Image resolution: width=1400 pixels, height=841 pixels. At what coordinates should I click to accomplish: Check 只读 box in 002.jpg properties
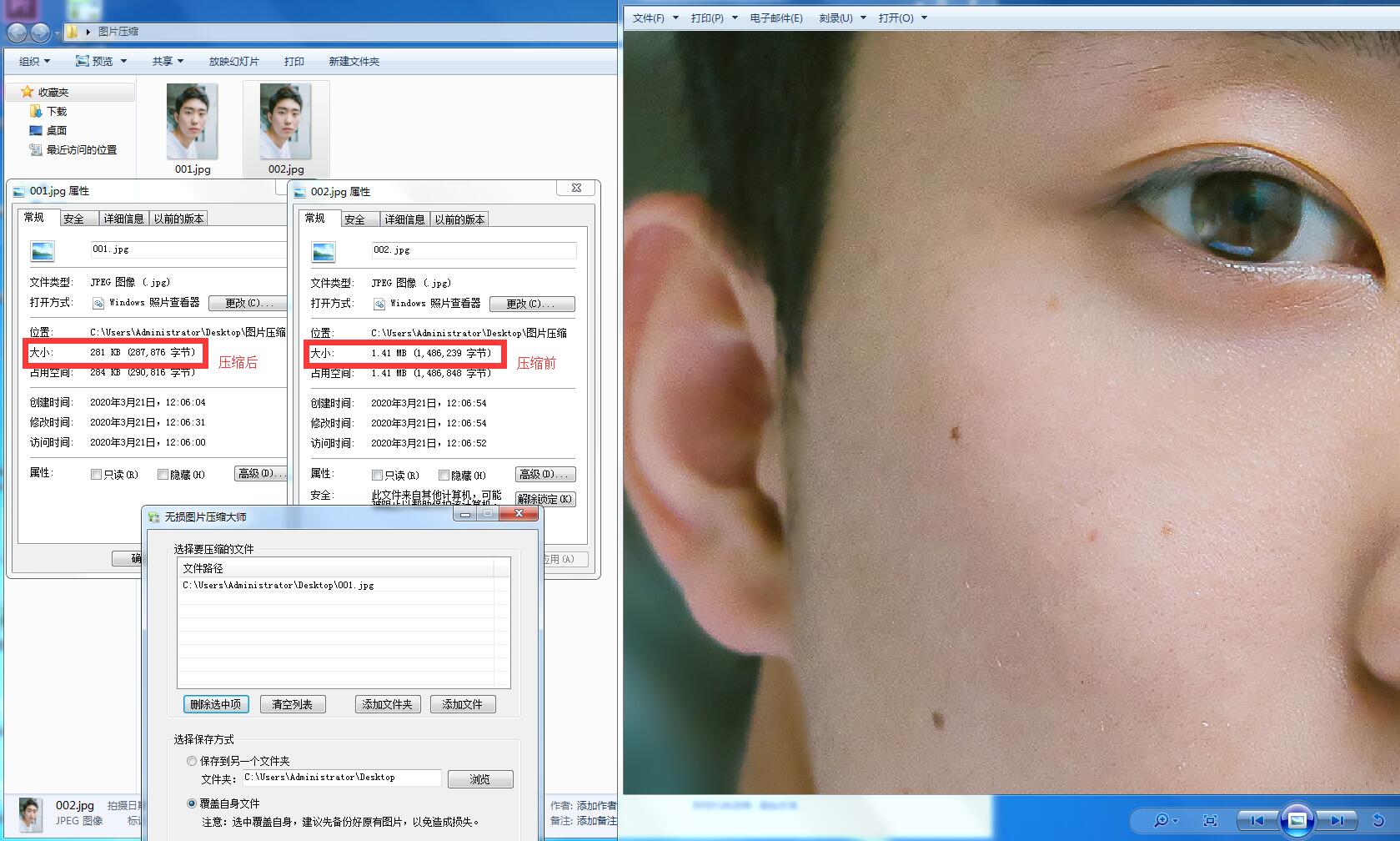point(377,476)
